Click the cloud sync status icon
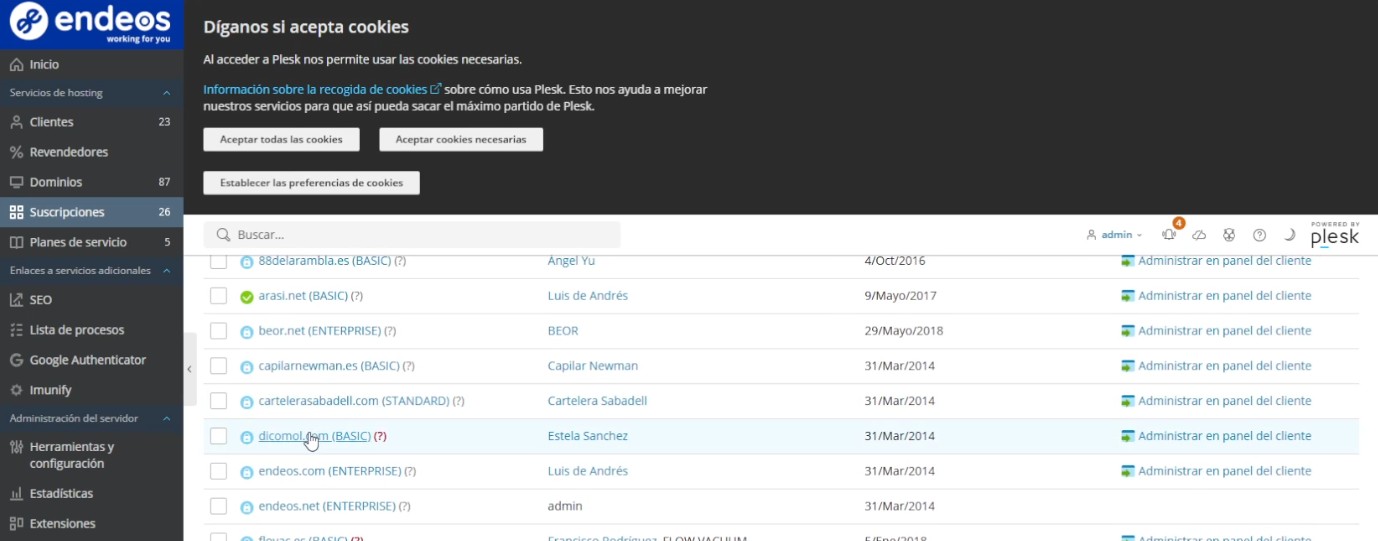 [1199, 235]
